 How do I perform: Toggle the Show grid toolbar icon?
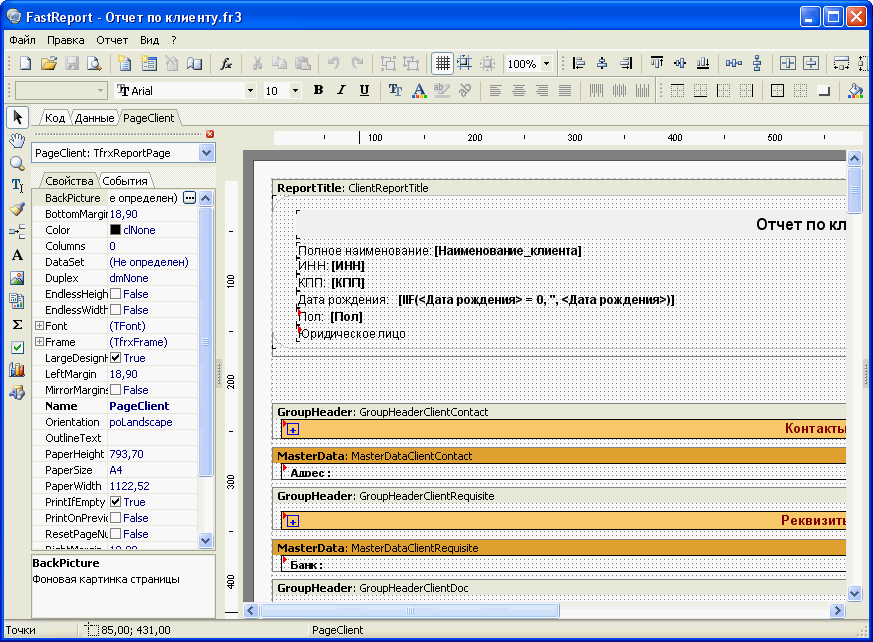point(443,63)
